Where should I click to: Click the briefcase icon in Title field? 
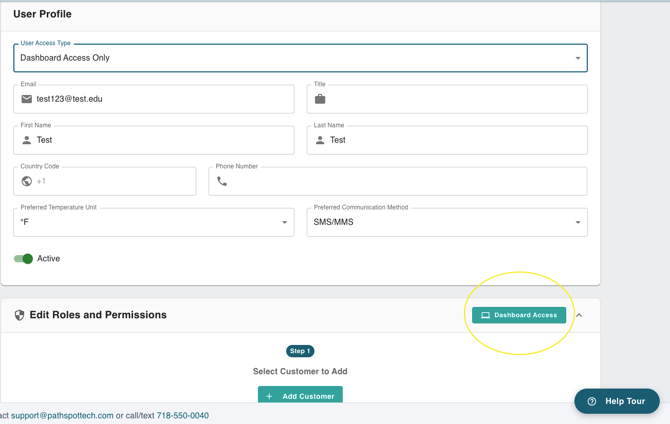tap(320, 99)
